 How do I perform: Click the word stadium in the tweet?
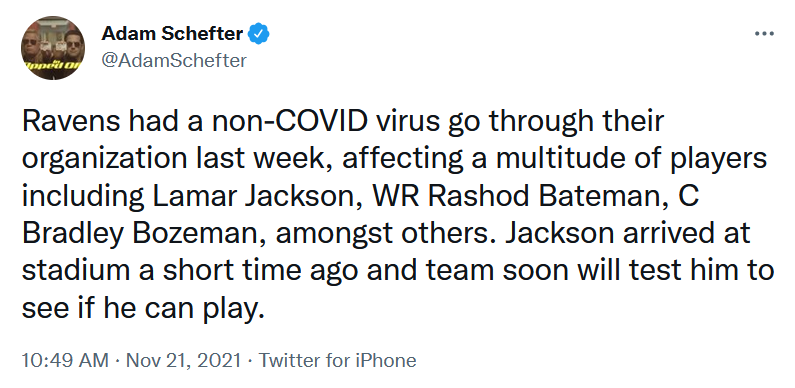[76, 272]
